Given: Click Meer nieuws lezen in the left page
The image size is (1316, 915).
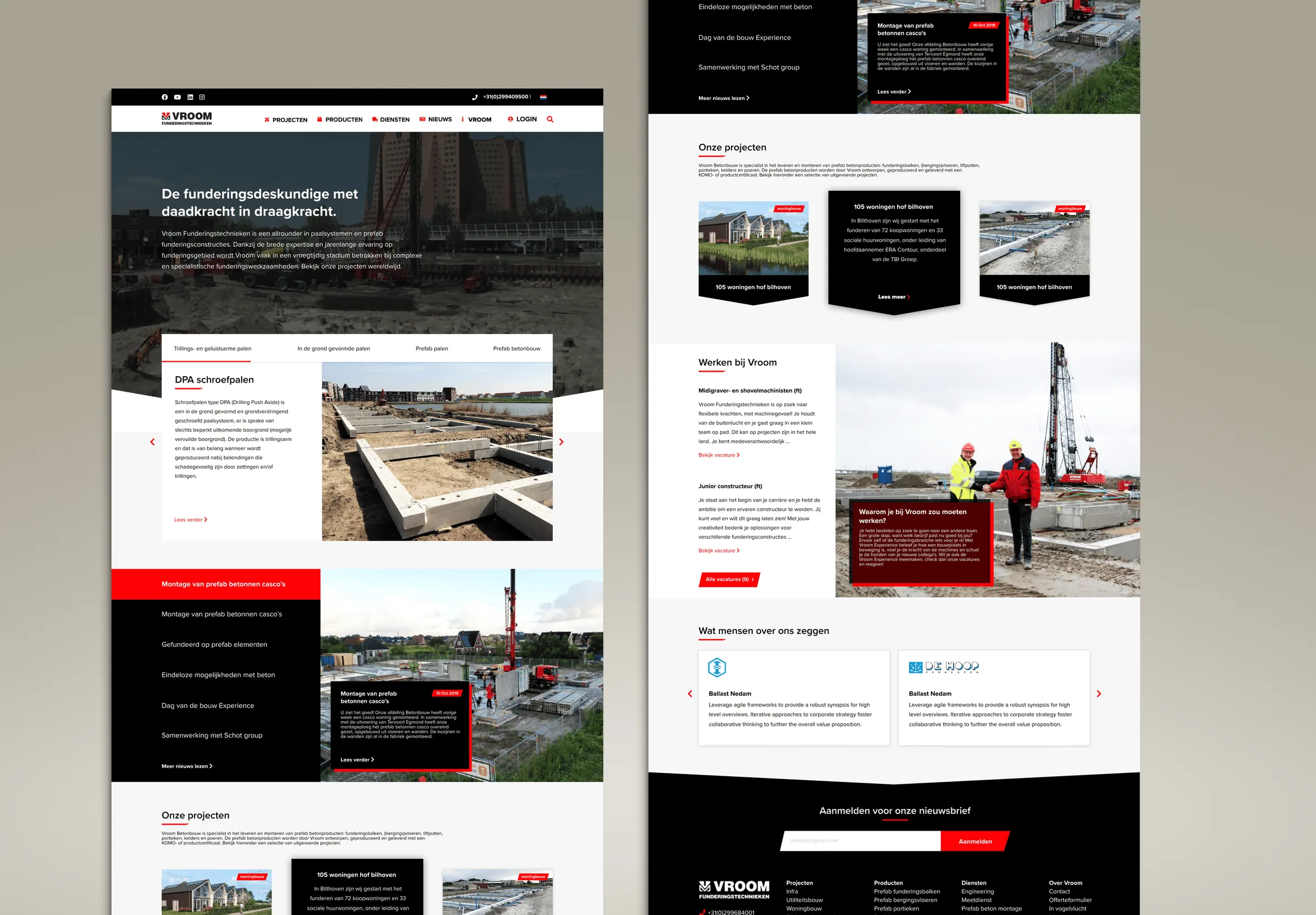Looking at the screenshot, I should pyautogui.click(x=187, y=766).
